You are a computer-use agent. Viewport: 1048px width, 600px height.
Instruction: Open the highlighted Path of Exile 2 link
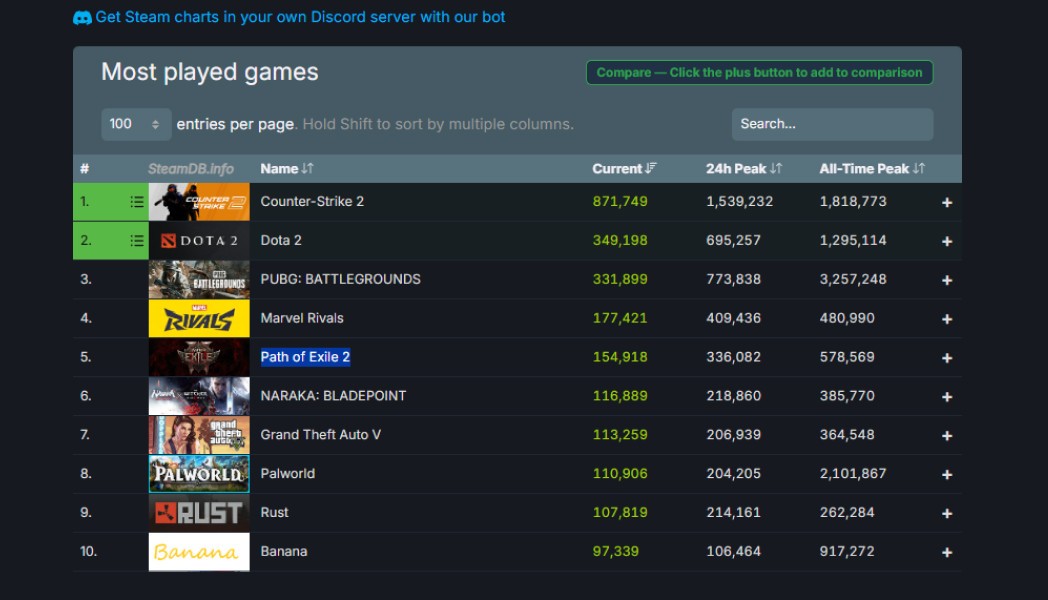pyautogui.click(x=305, y=357)
